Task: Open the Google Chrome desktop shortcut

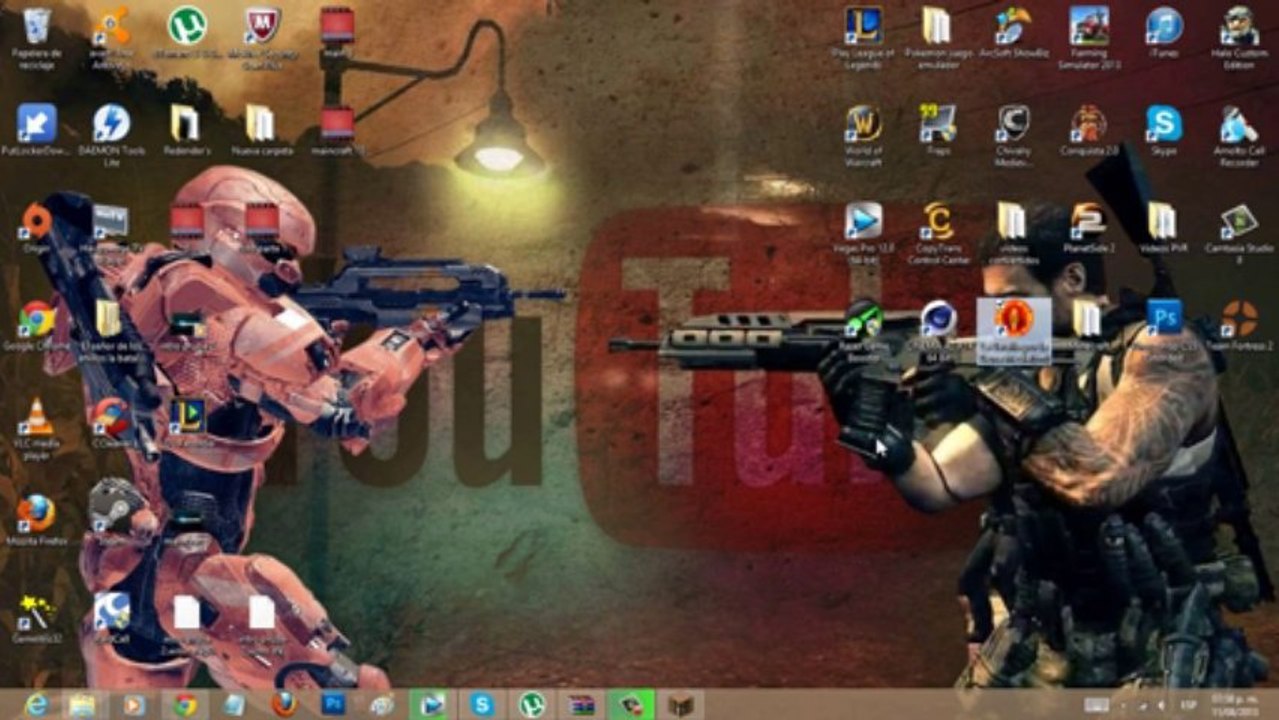Action: (37, 326)
